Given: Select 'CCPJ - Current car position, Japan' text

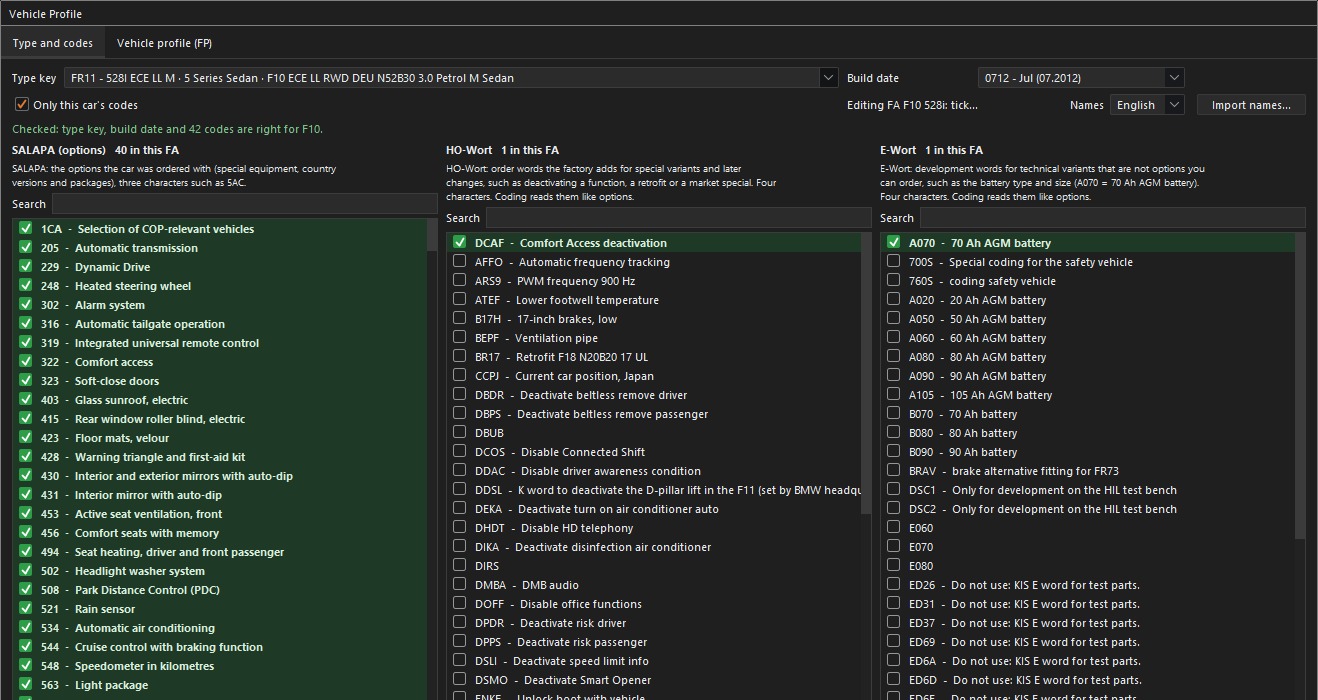Looking at the screenshot, I should point(564,376).
